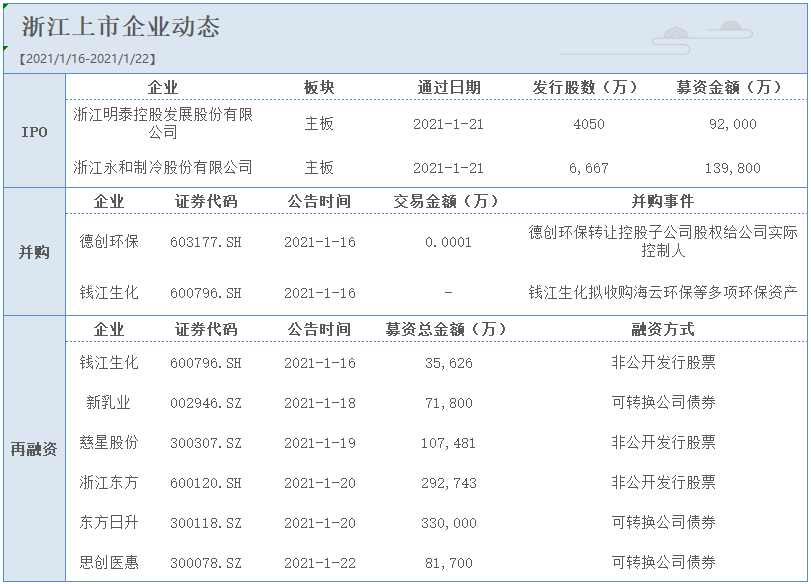Select the 292,743 financing amount
The height and width of the screenshot is (584, 811).
[448, 483]
